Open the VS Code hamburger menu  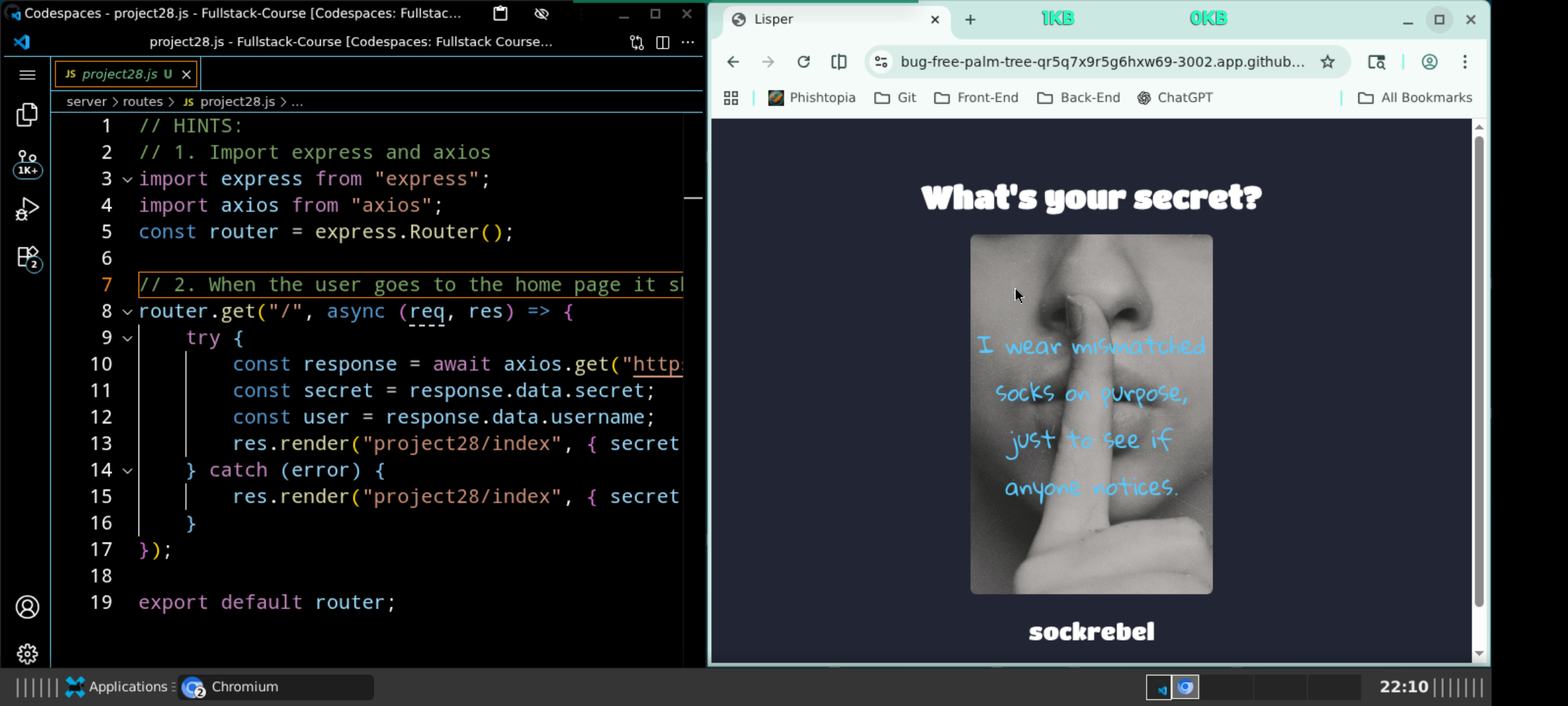(27, 75)
